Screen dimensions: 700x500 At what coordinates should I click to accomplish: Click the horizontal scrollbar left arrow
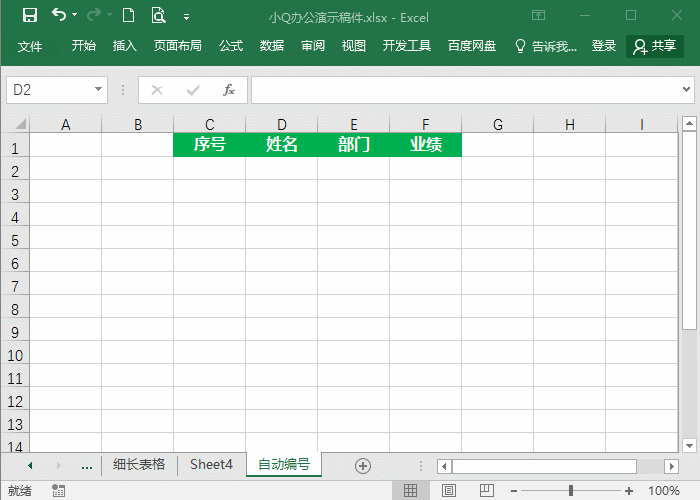(x=444, y=467)
